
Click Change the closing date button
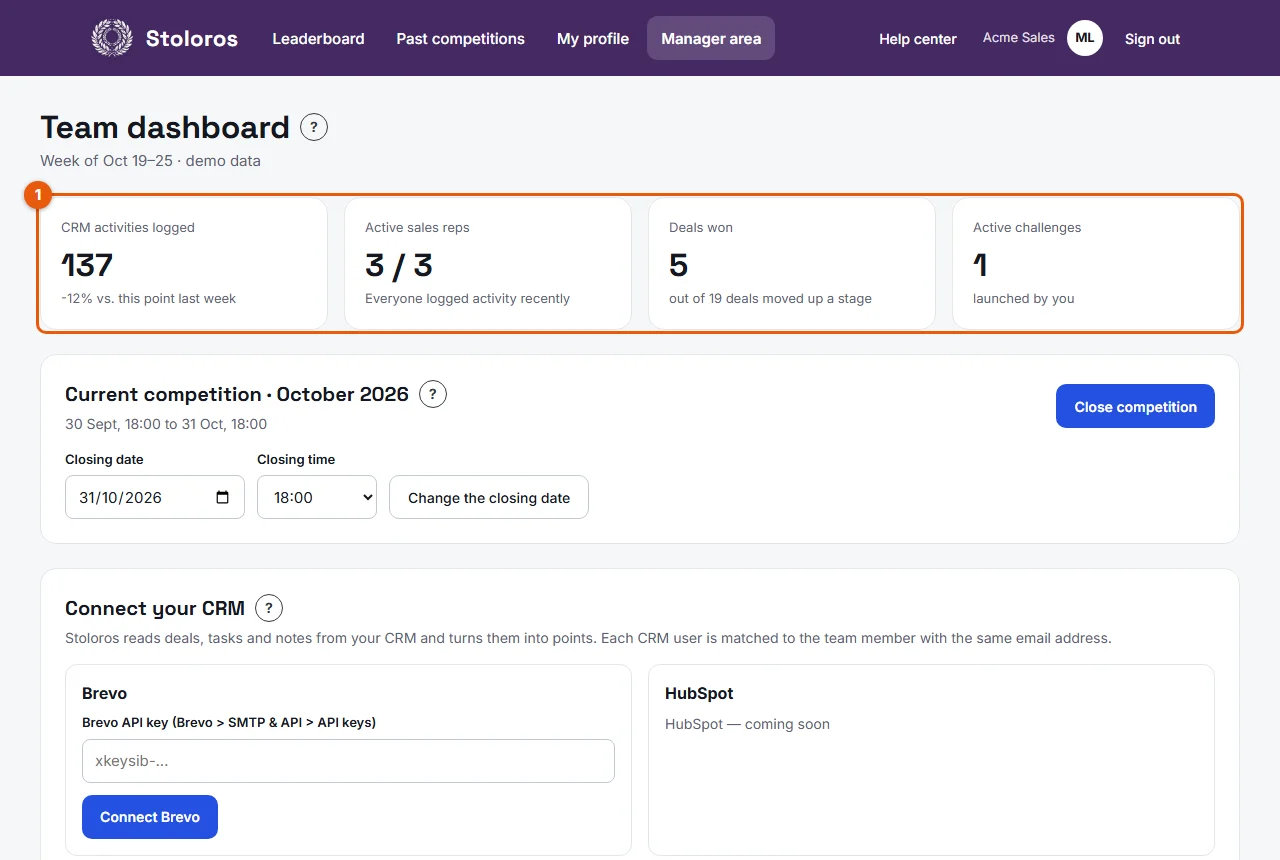(x=489, y=497)
